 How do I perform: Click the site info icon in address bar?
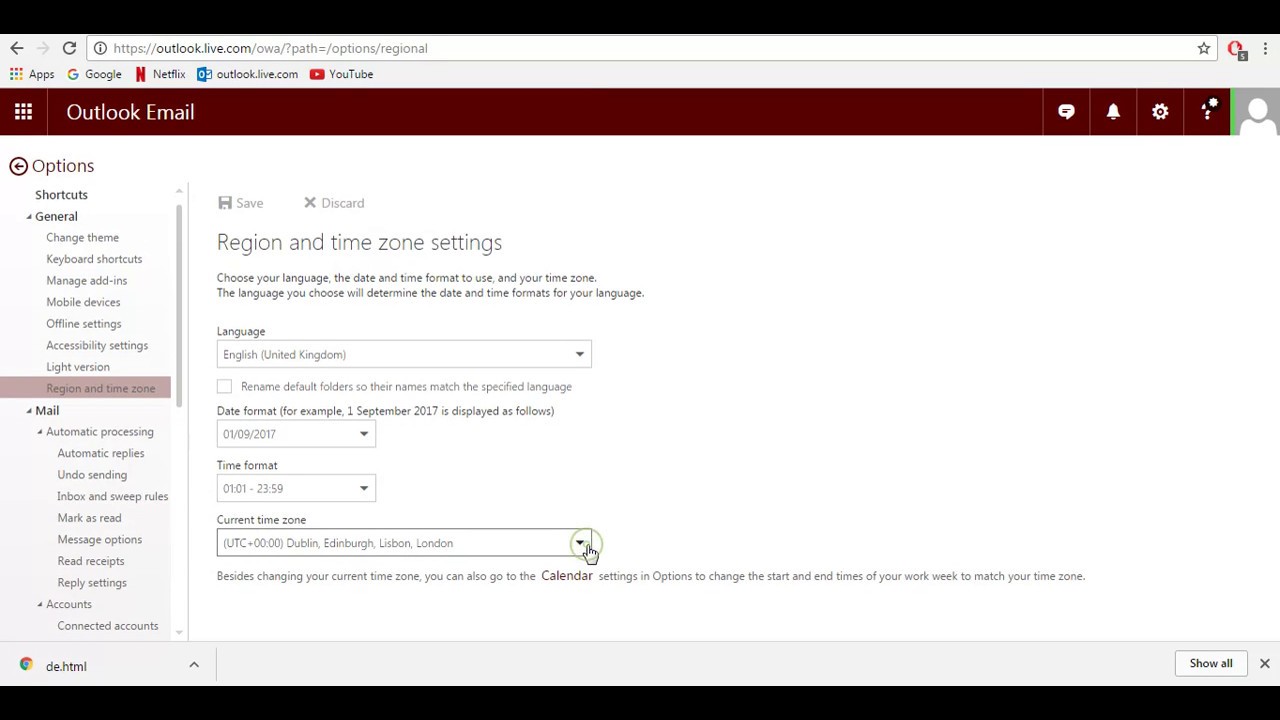[100, 48]
